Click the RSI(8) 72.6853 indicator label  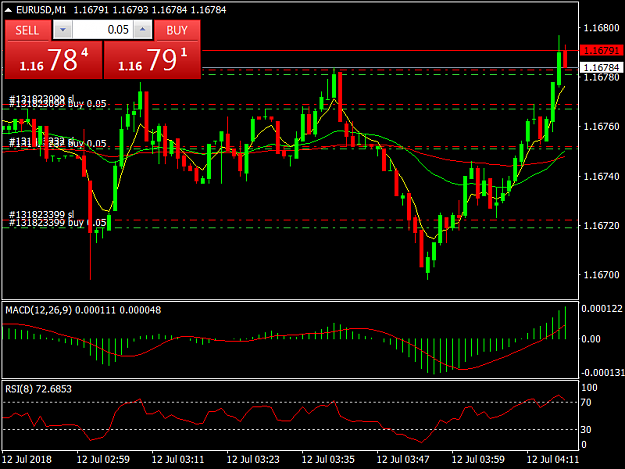[38, 389]
